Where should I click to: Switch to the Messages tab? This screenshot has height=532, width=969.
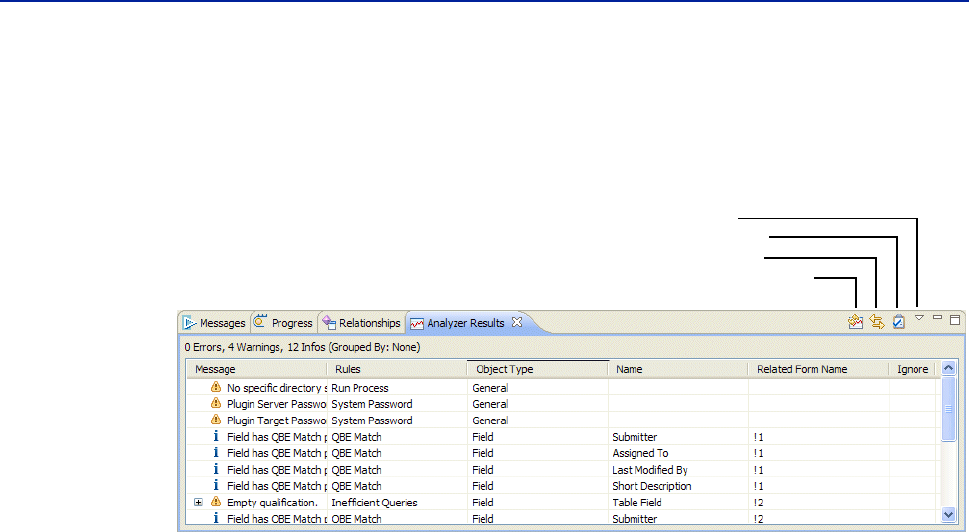coord(214,323)
